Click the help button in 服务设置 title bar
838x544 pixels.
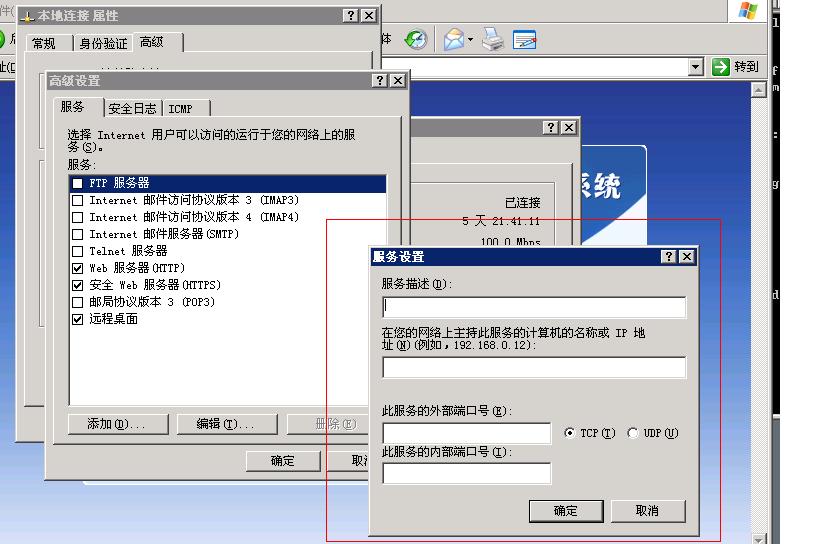coord(669,257)
